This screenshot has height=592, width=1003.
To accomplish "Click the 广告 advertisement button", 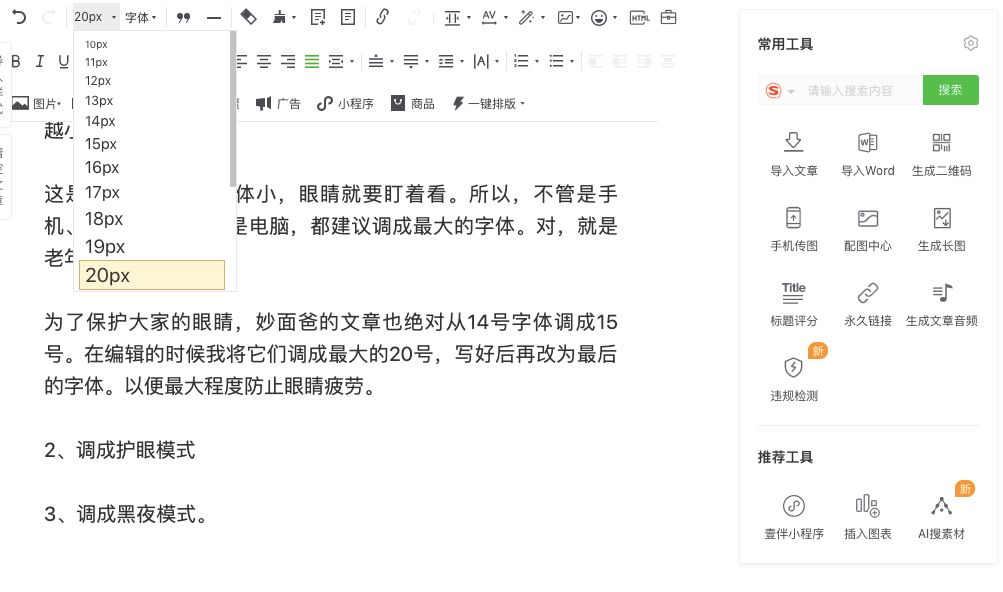I will click(278, 104).
